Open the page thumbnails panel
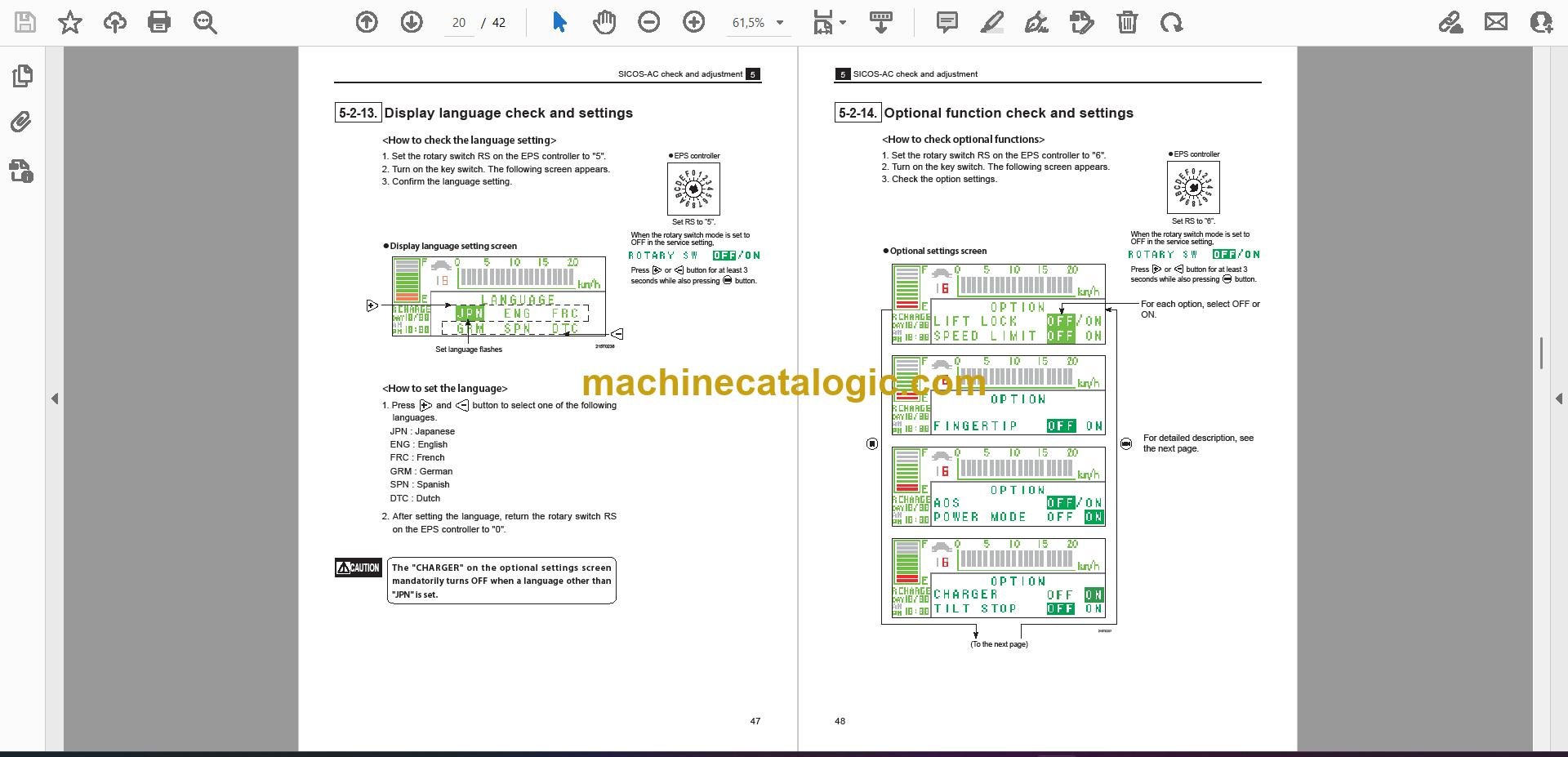 (22, 76)
